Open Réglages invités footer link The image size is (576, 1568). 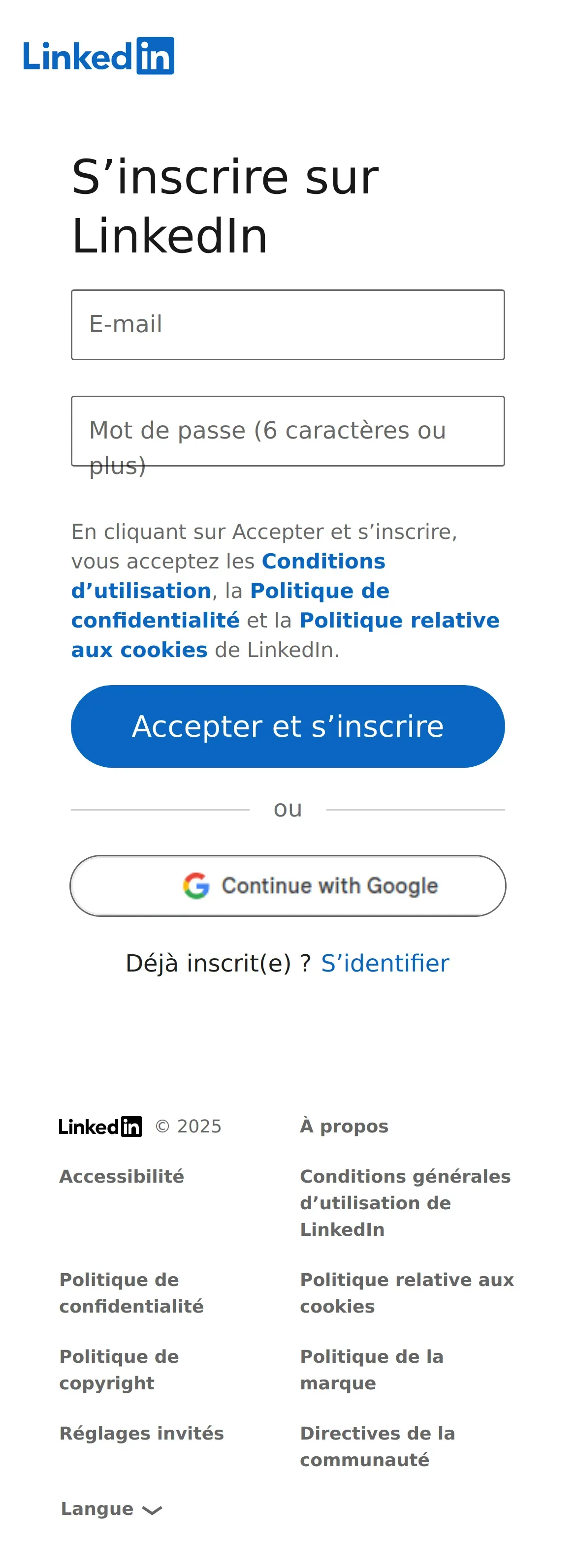pyautogui.click(x=141, y=1434)
